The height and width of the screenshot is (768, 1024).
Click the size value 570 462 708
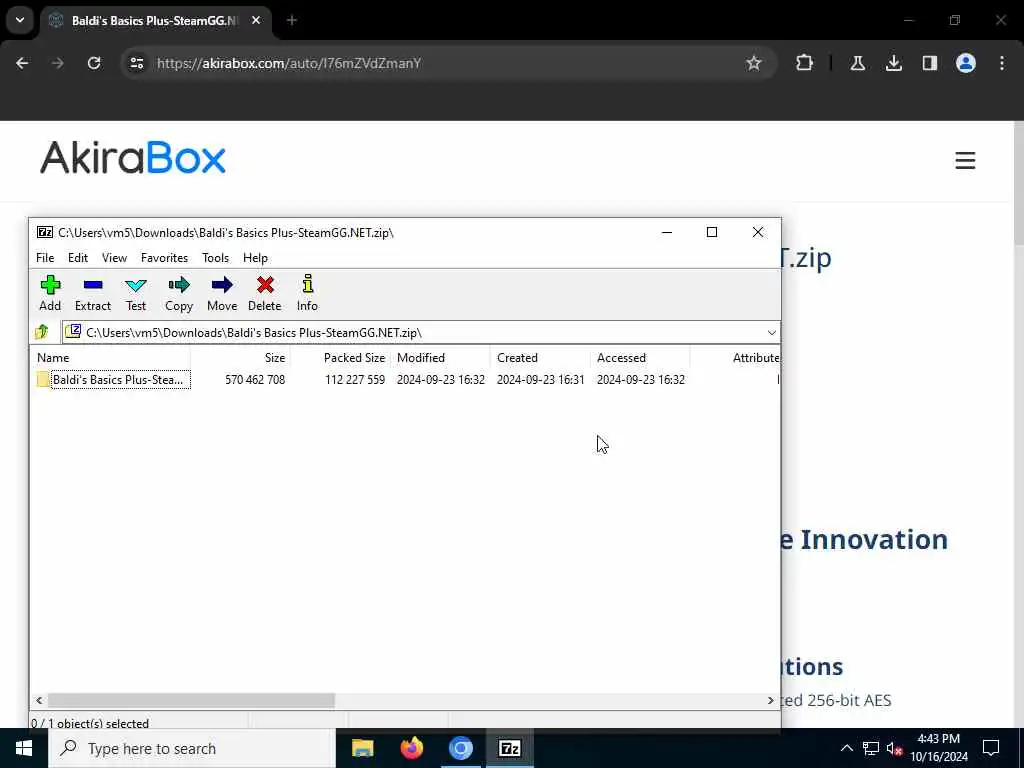(255, 379)
